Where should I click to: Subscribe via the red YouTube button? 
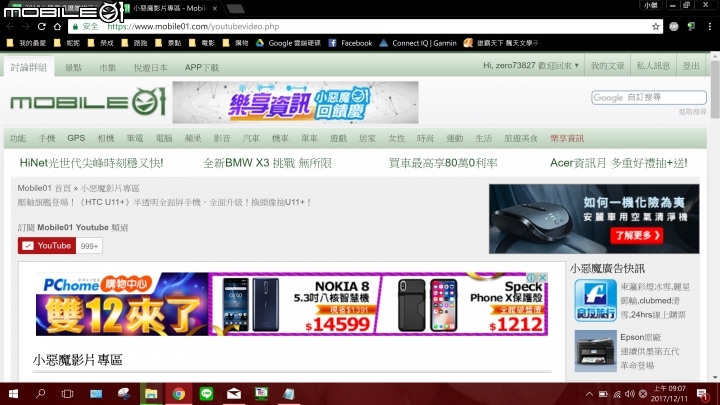point(47,246)
